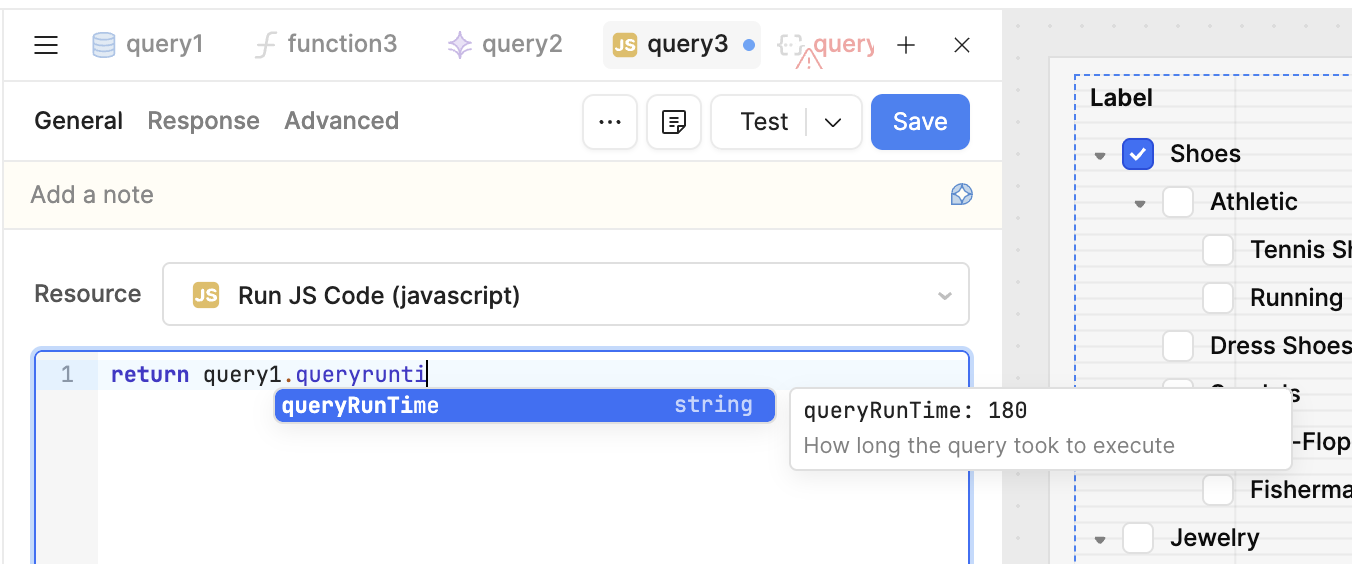Click the JS icon on query3 tab

(625, 45)
